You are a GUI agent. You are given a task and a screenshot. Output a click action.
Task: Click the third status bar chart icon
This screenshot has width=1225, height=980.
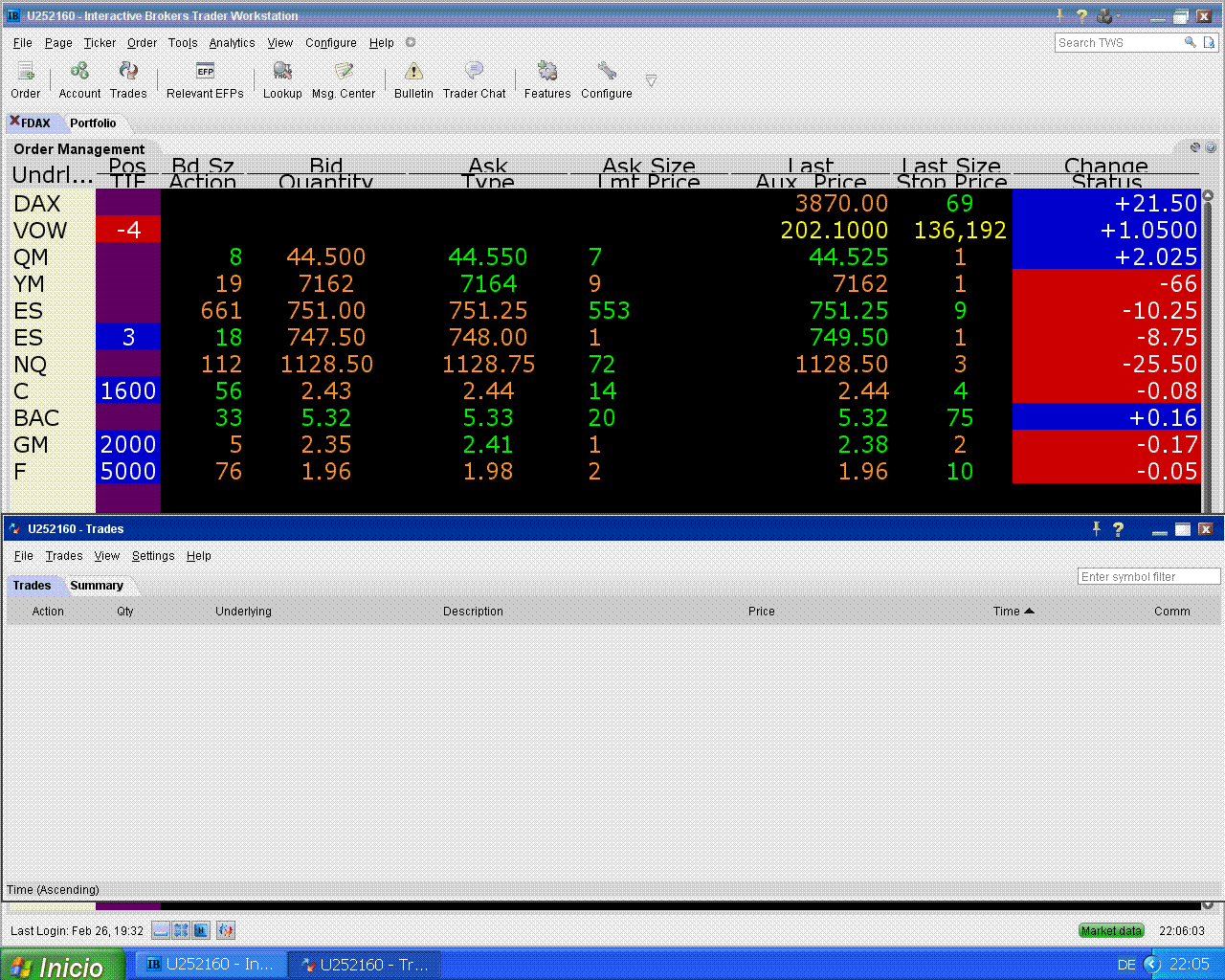201,930
